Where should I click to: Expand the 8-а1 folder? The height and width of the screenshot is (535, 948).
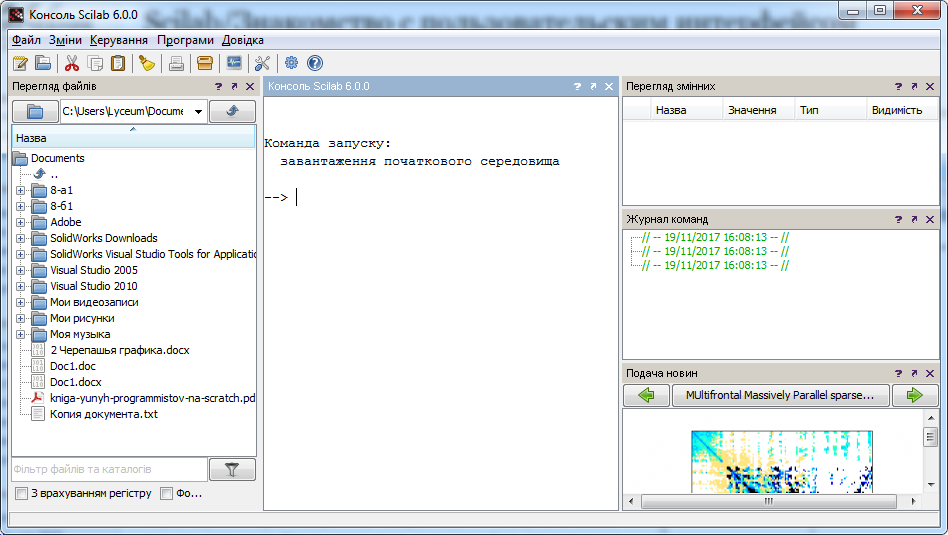[x=21, y=190]
